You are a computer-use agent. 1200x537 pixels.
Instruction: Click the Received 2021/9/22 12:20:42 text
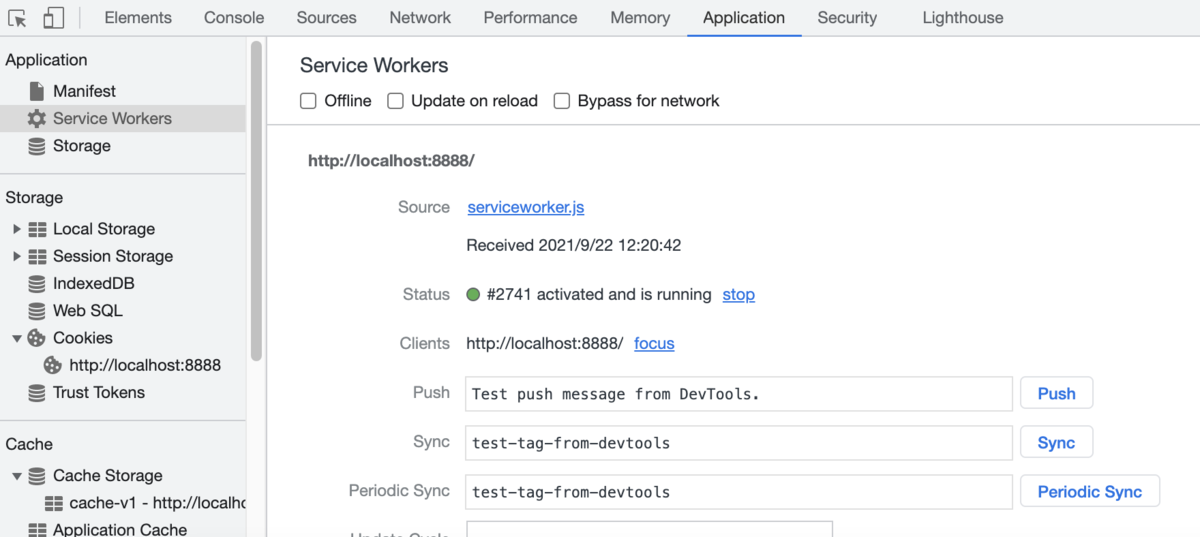pyautogui.click(x=574, y=245)
